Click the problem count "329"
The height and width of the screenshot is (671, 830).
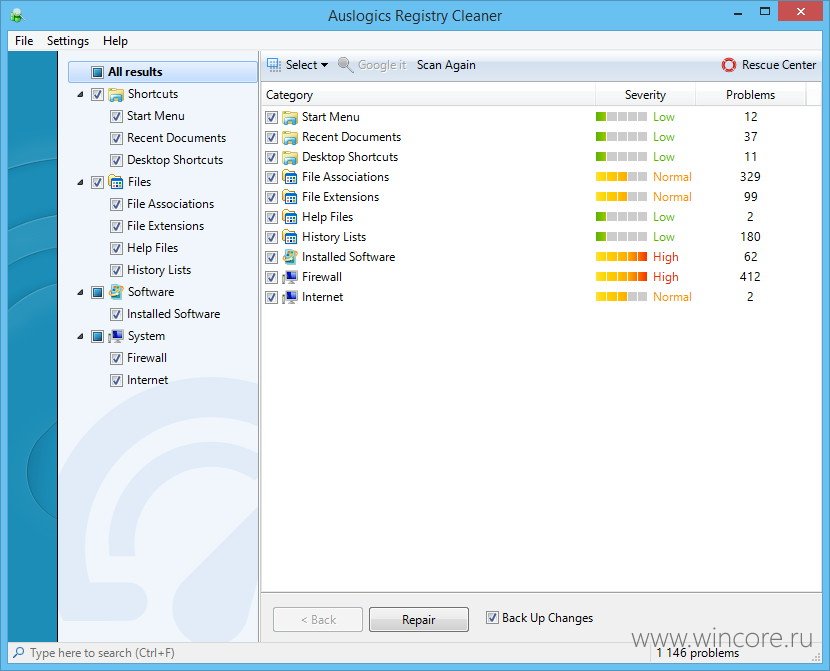tap(750, 177)
